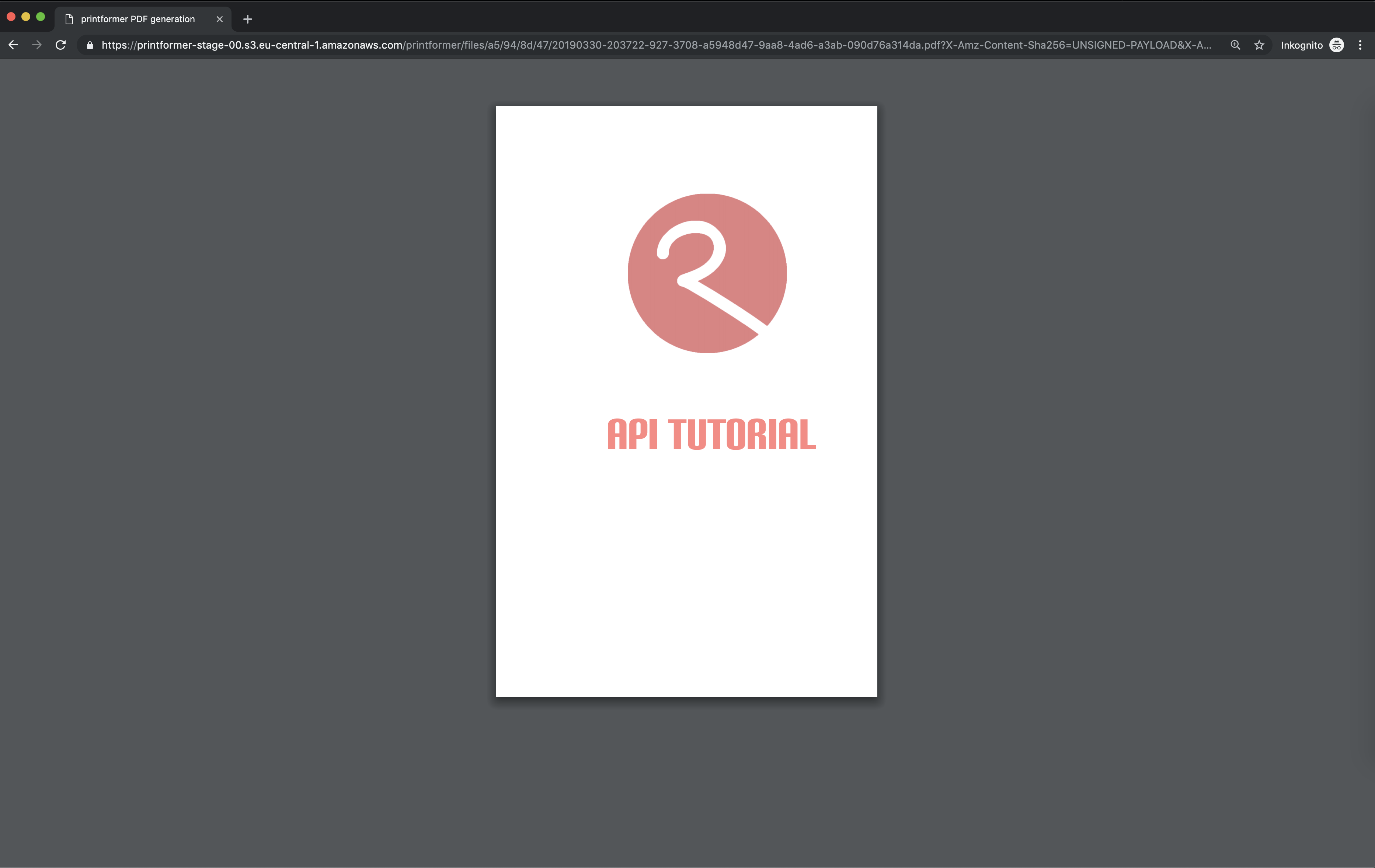
Task: Click the incognito avatar icon
Action: [x=1337, y=45]
